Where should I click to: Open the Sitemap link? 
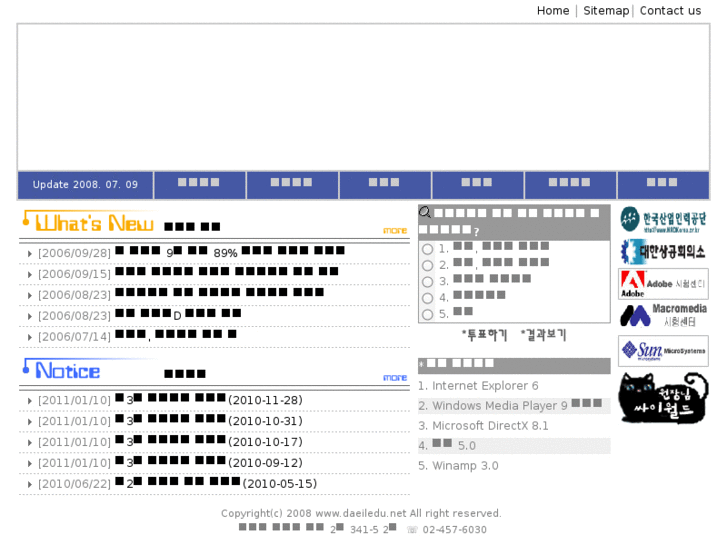point(606,10)
